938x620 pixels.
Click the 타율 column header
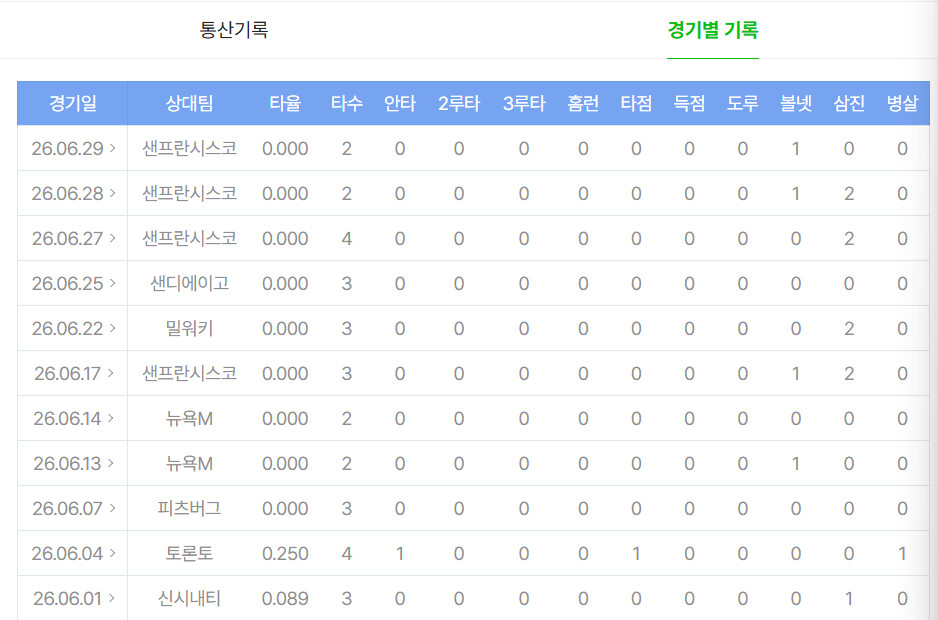285,104
